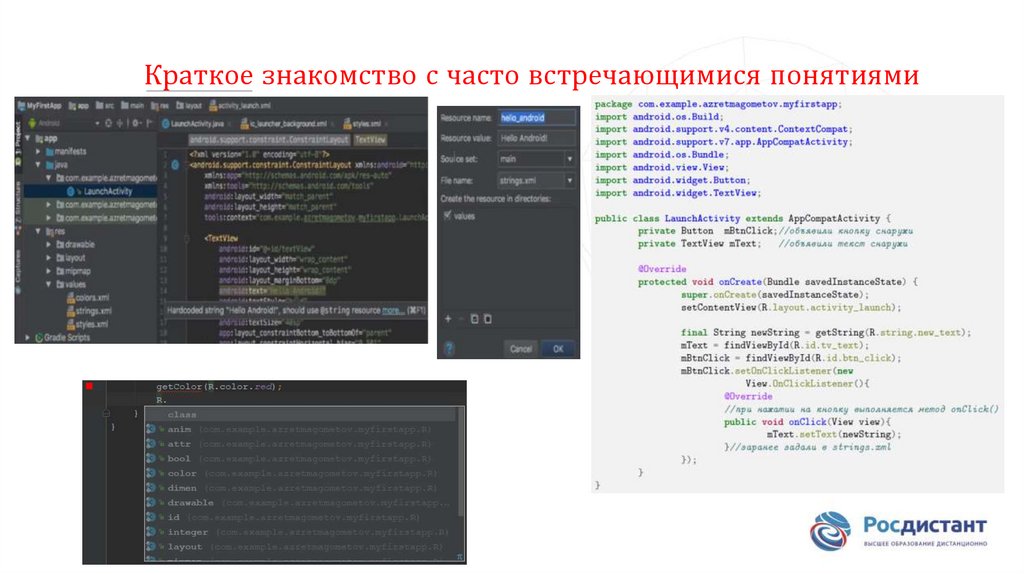This screenshot has height=574, width=1024.
Task: Click the LaunchActivity class icon in tree
Action: pyautogui.click(x=72, y=190)
